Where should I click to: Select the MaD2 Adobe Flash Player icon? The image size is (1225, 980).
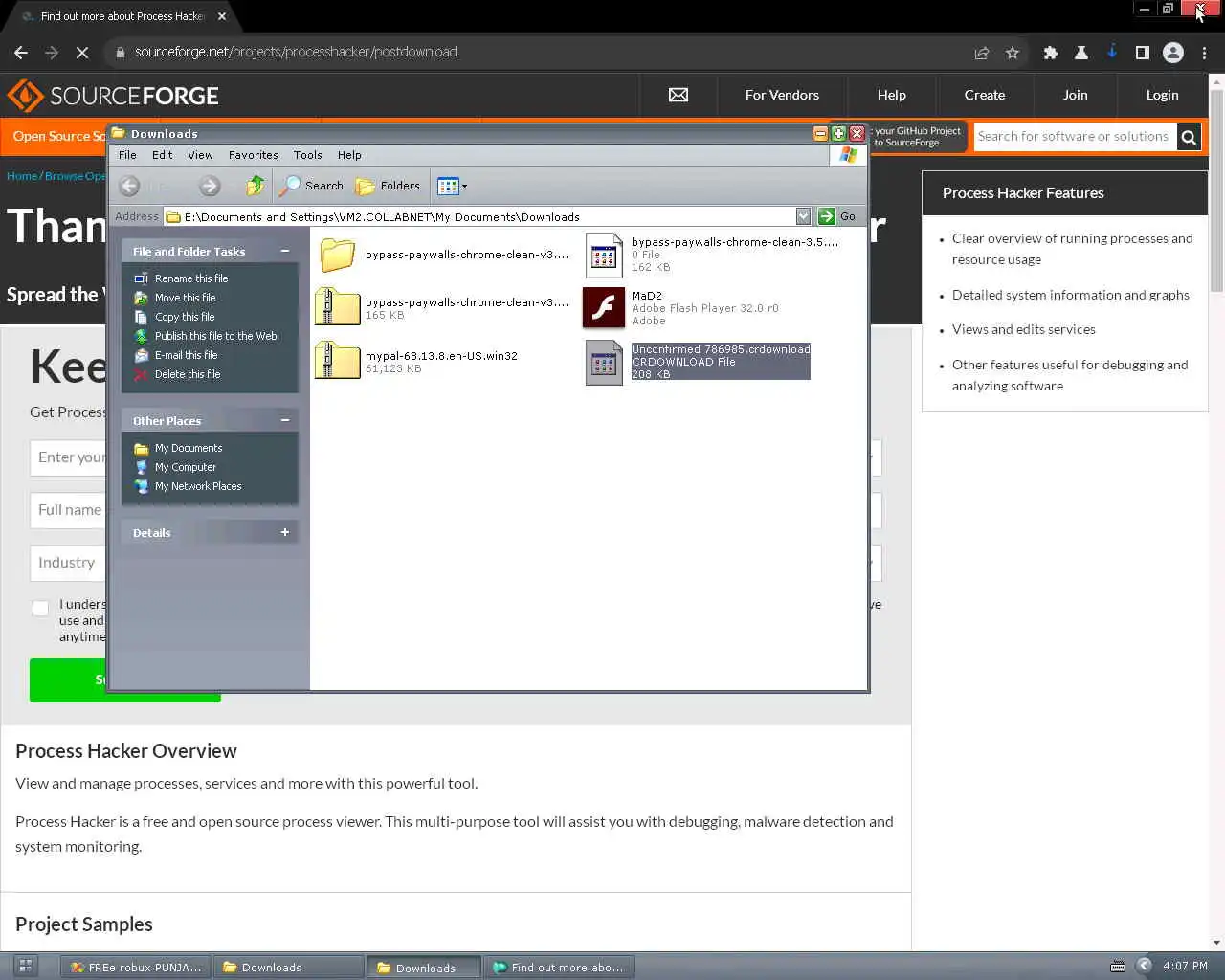click(x=604, y=307)
